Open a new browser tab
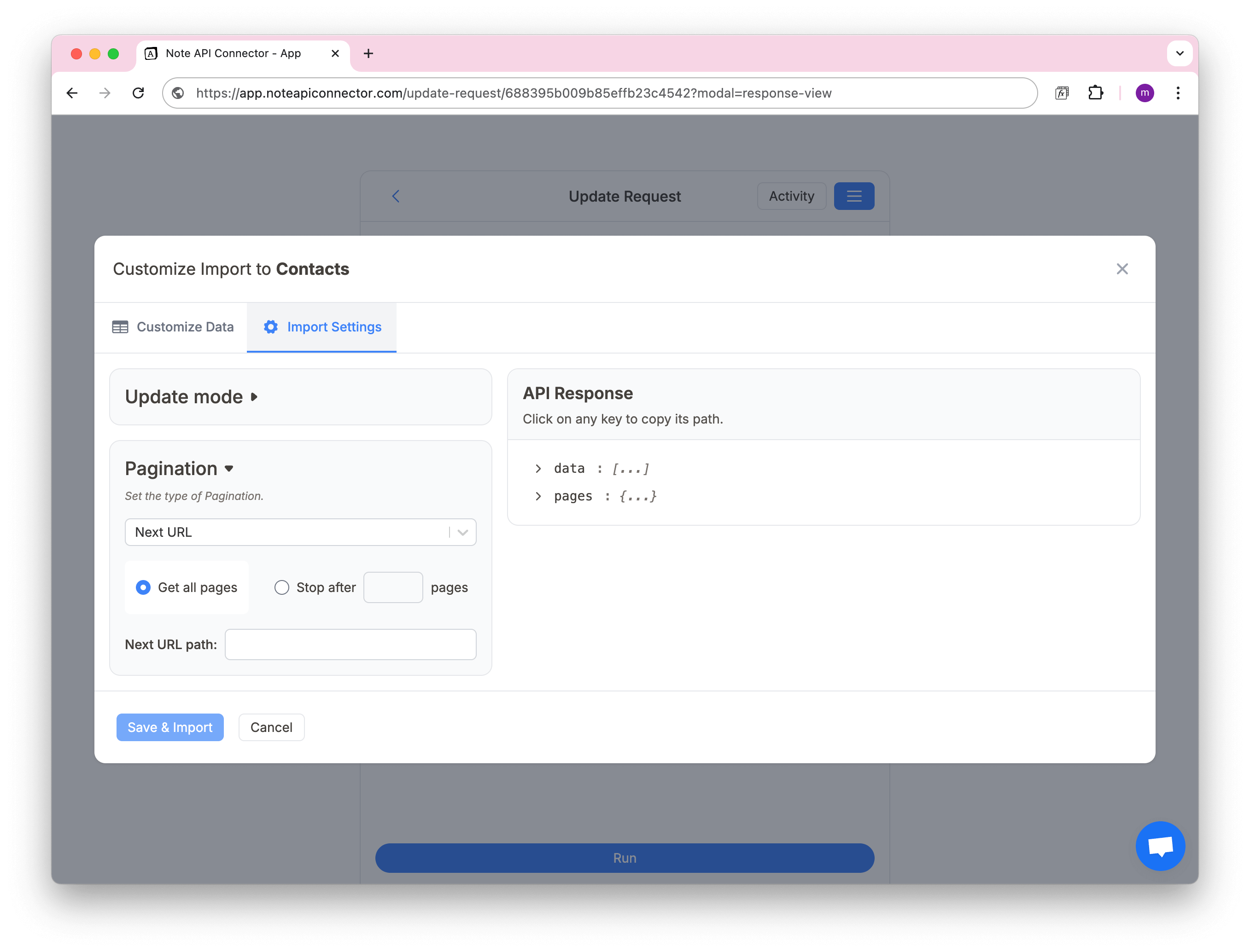1250x952 pixels. (368, 53)
